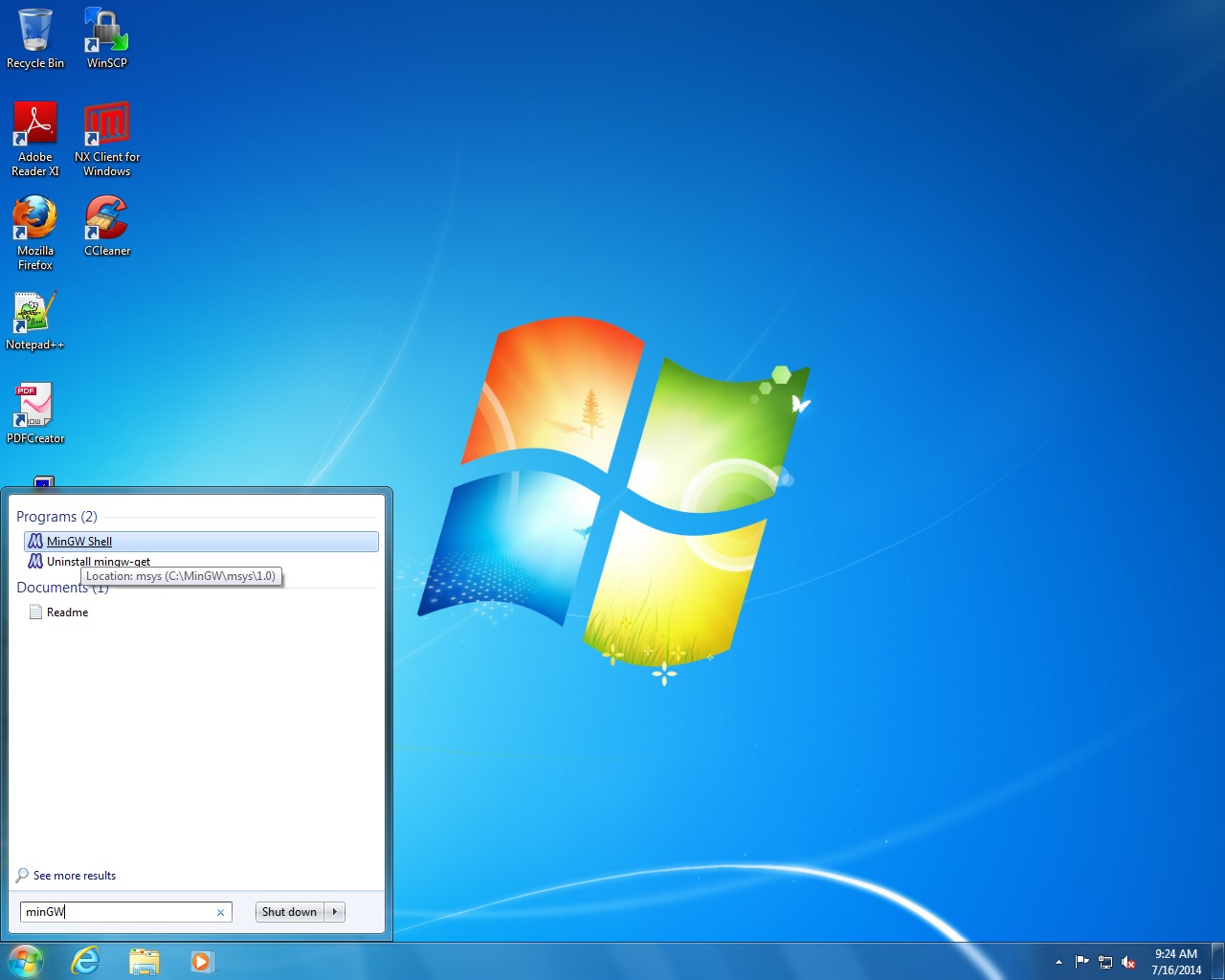The height and width of the screenshot is (980, 1225).
Task: Open the Shut down options arrow
Action: [336, 911]
